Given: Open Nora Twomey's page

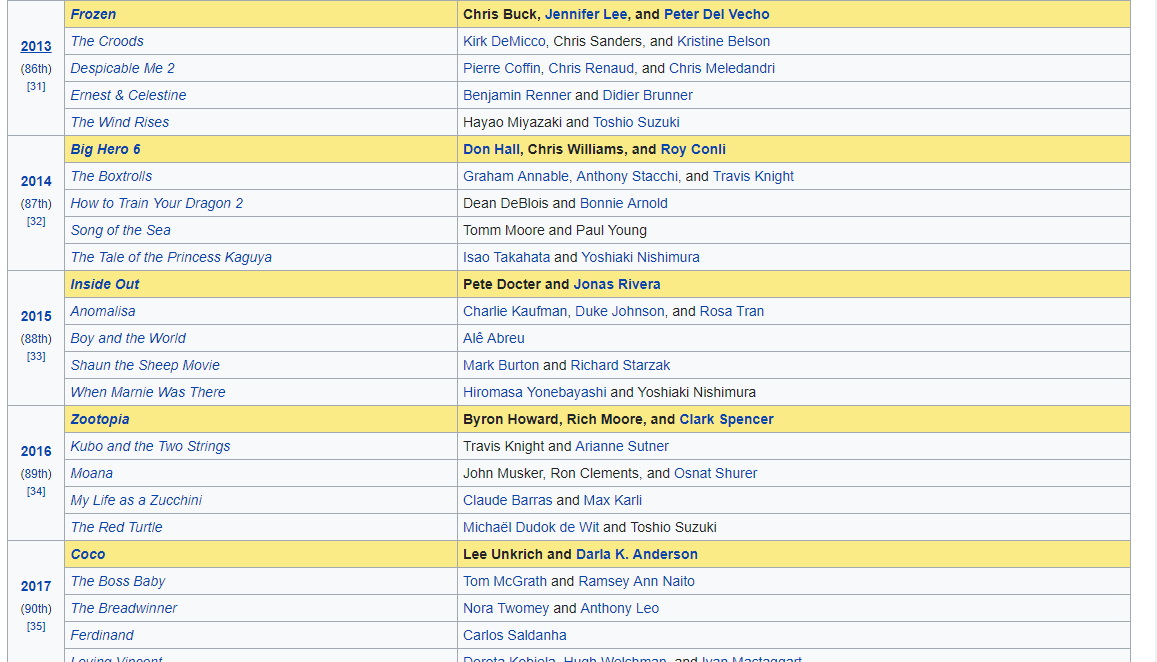Looking at the screenshot, I should pos(506,608).
